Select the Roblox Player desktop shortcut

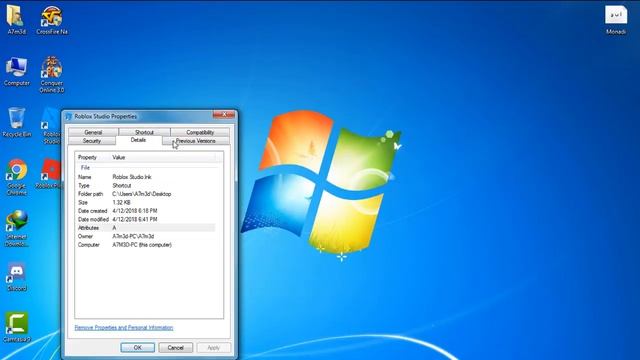(50, 173)
